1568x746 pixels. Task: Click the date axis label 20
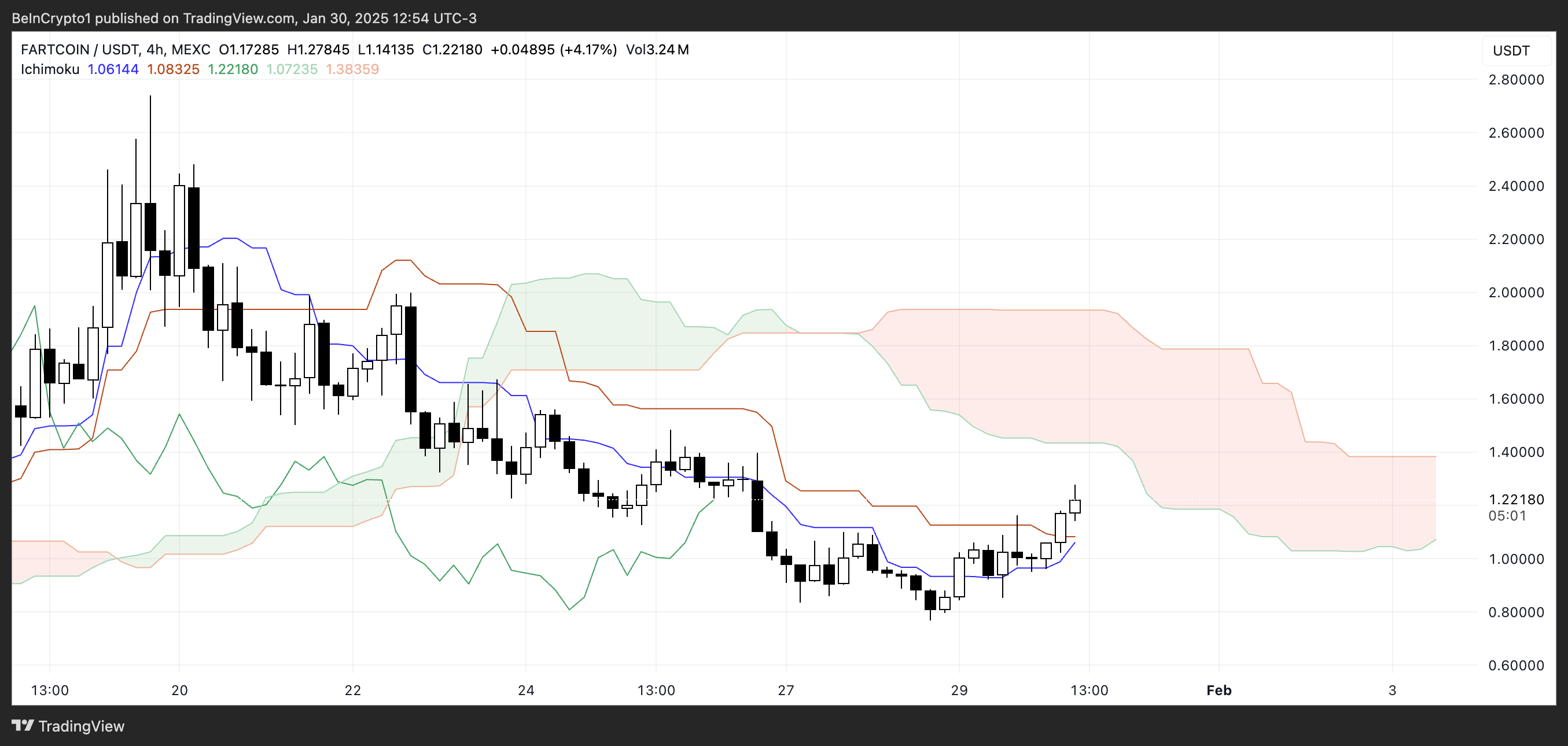point(179,690)
